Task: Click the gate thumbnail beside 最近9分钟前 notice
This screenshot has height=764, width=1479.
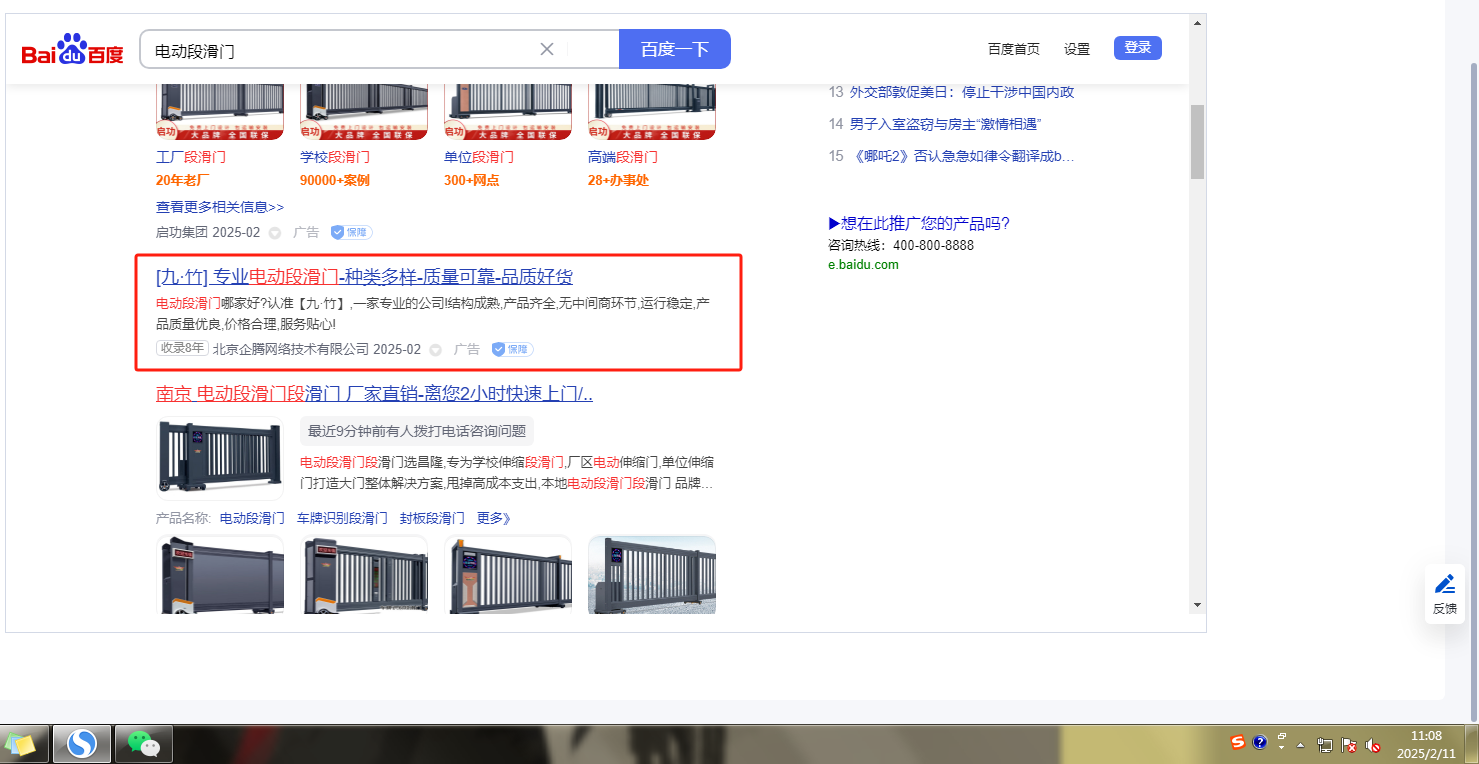Action: tap(220, 458)
